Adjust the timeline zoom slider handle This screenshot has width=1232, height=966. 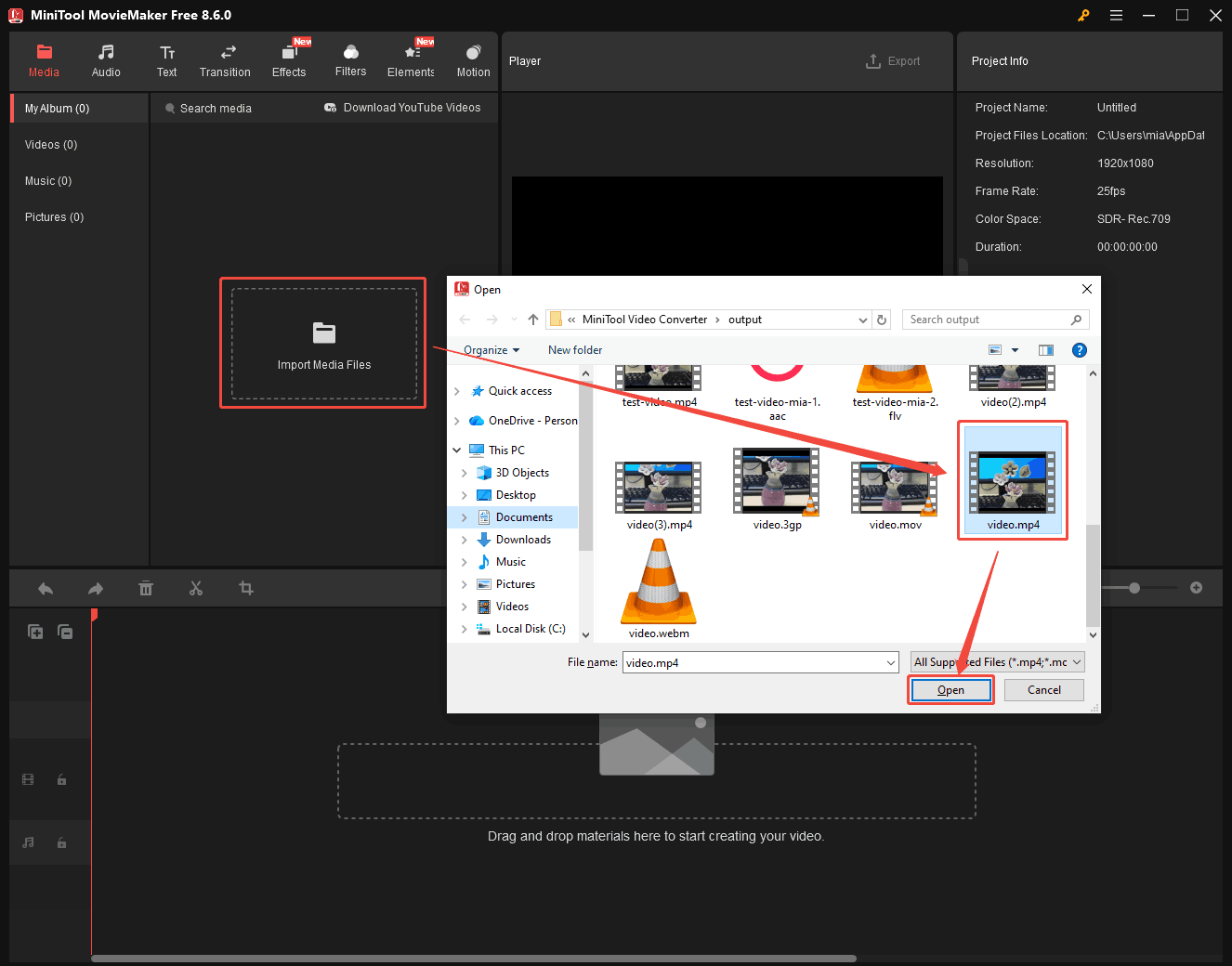point(1134,588)
